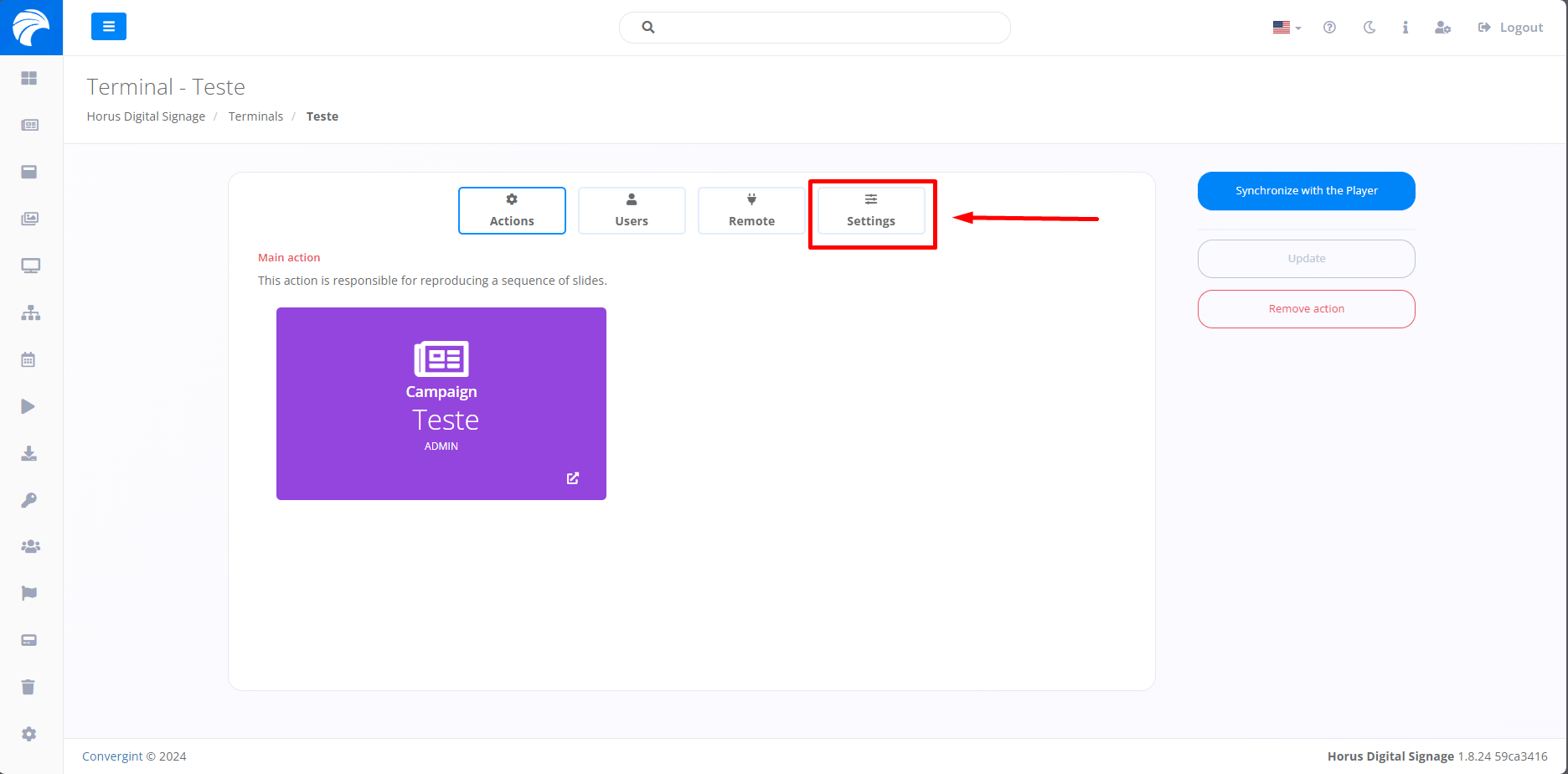1568x774 pixels.
Task: Open the key icon in sidebar
Action: tap(28, 500)
